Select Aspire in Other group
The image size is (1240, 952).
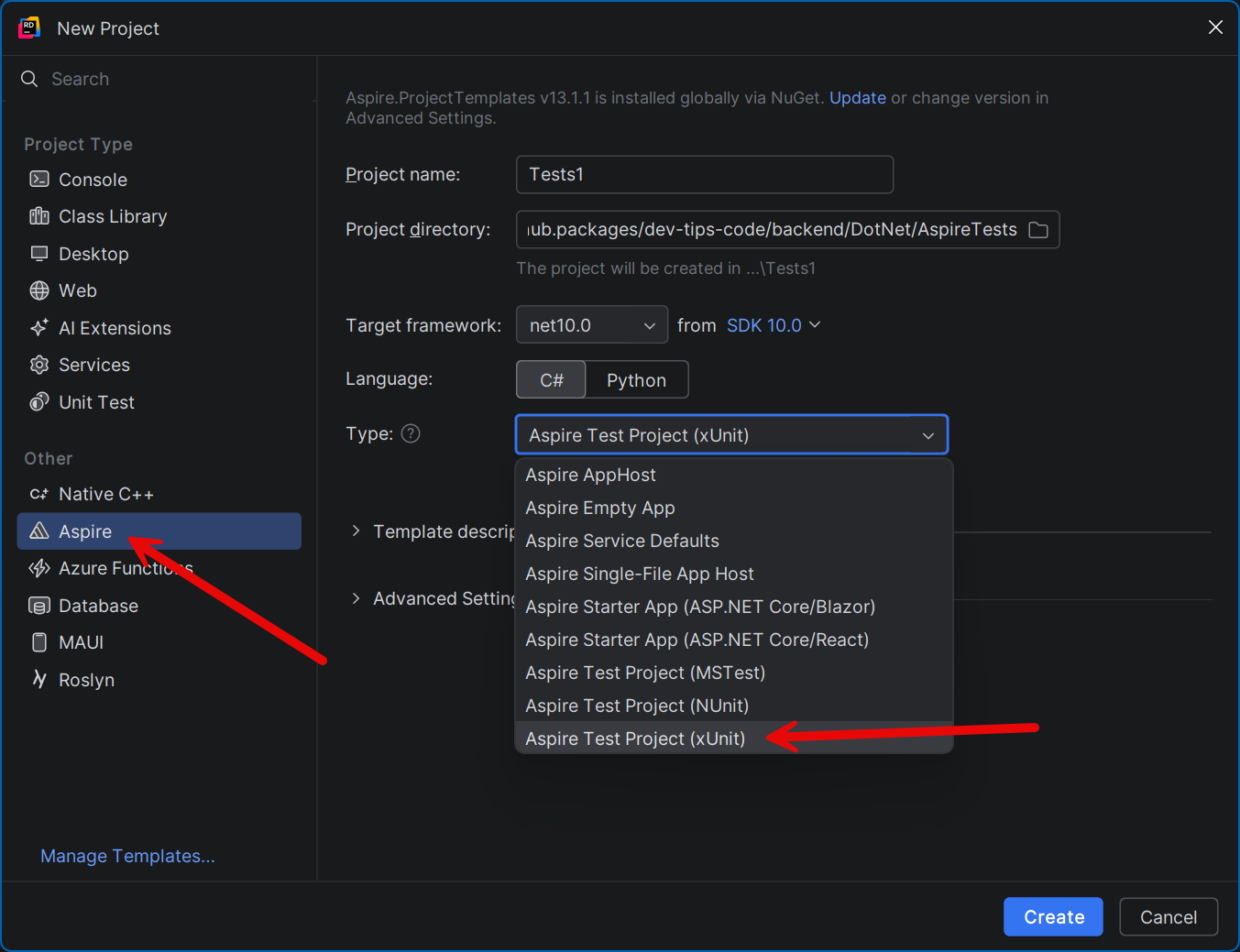pyautogui.click(x=159, y=531)
